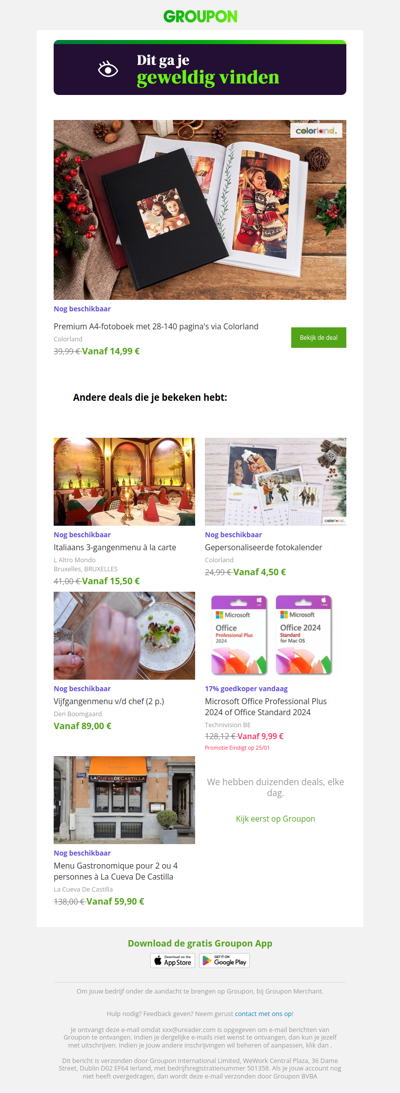Screen dimensions: 400x1093
Task: Open 'Italiaans 3-gangenmenu à la carte' title
Action: (x=116, y=547)
